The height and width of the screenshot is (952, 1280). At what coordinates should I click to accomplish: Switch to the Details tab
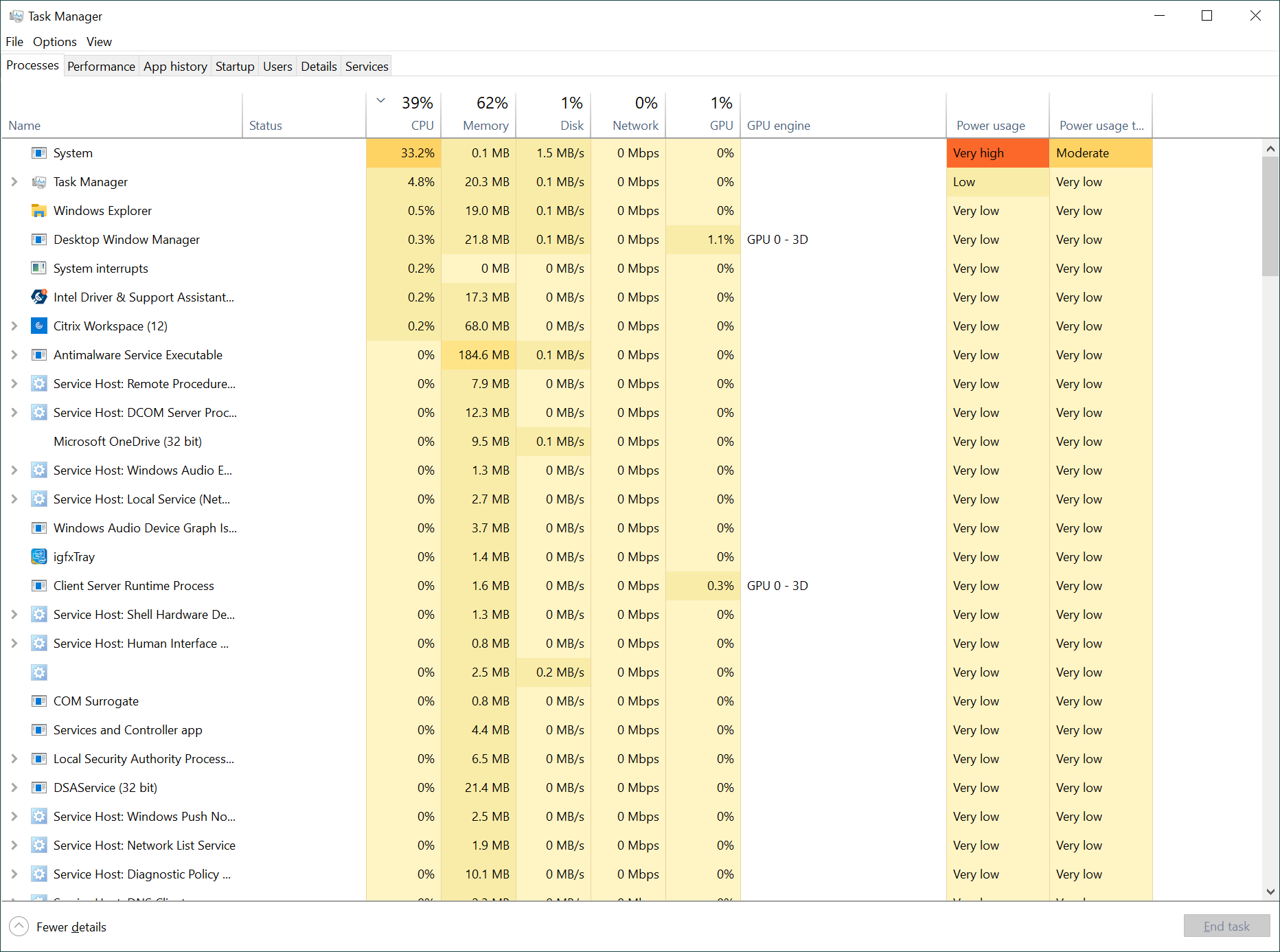[319, 67]
